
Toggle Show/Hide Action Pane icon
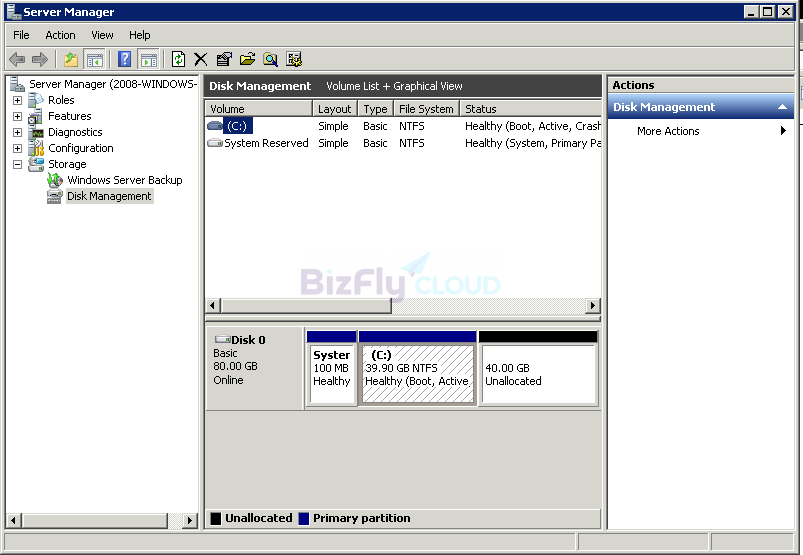pos(149,59)
